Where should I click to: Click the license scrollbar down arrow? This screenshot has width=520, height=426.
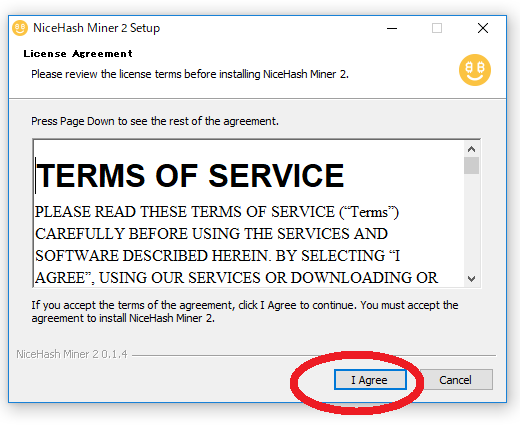coord(471,278)
